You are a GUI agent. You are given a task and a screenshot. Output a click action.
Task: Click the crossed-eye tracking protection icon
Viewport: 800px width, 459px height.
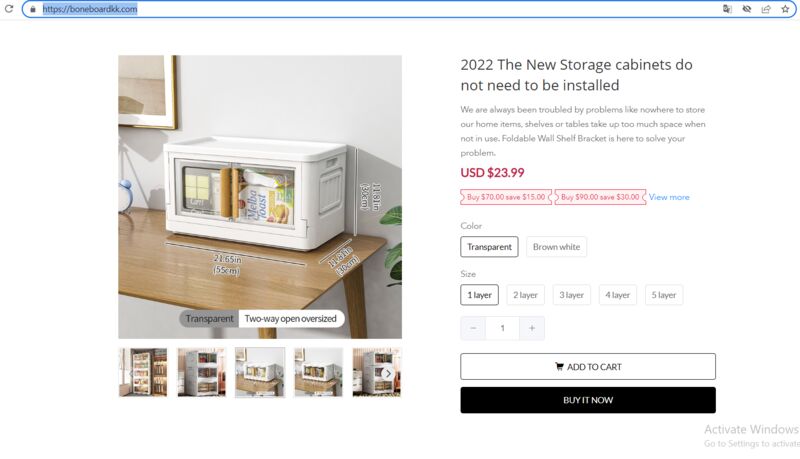click(x=746, y=9)
